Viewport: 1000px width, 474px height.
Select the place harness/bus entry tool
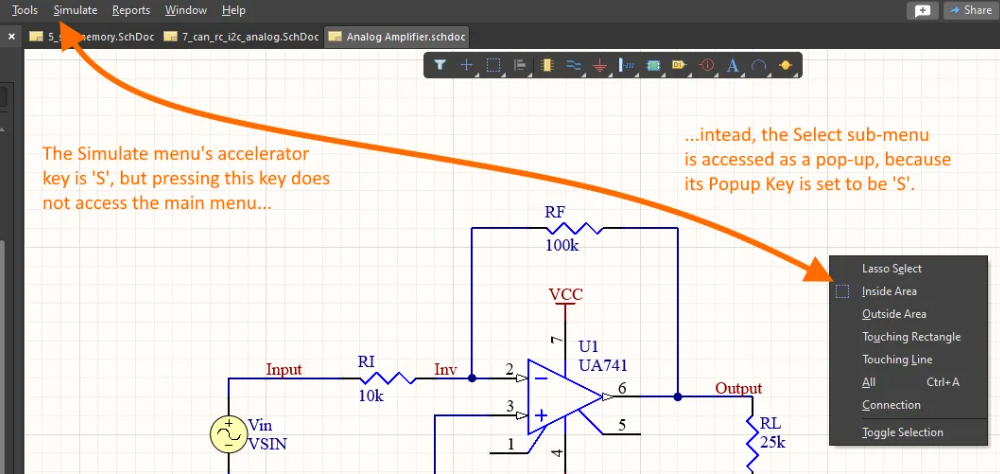(626, 65)
